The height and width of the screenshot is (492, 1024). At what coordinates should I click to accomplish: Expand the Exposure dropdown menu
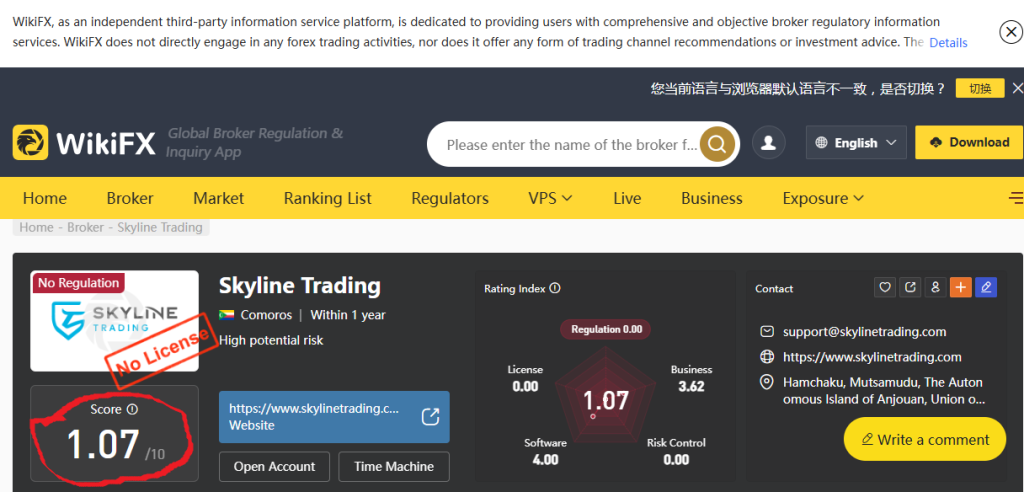point(823,199)
